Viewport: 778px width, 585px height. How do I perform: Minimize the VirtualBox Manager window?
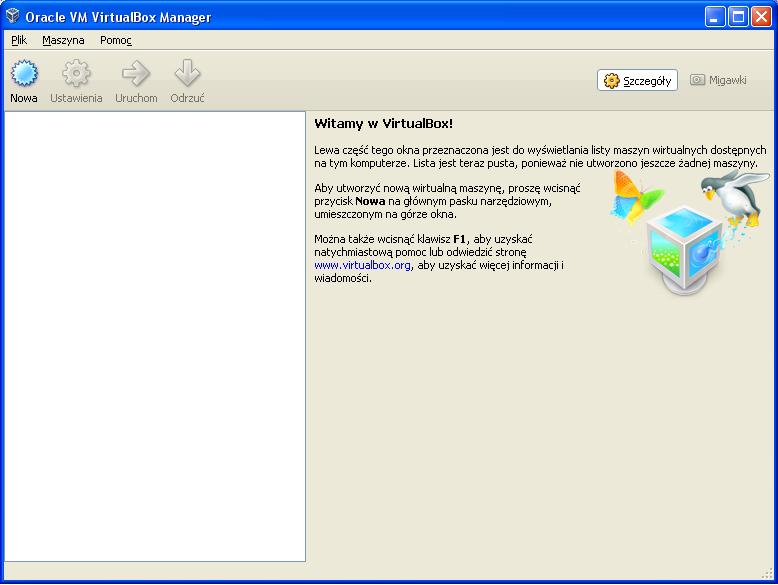click(x=715, y=17)
